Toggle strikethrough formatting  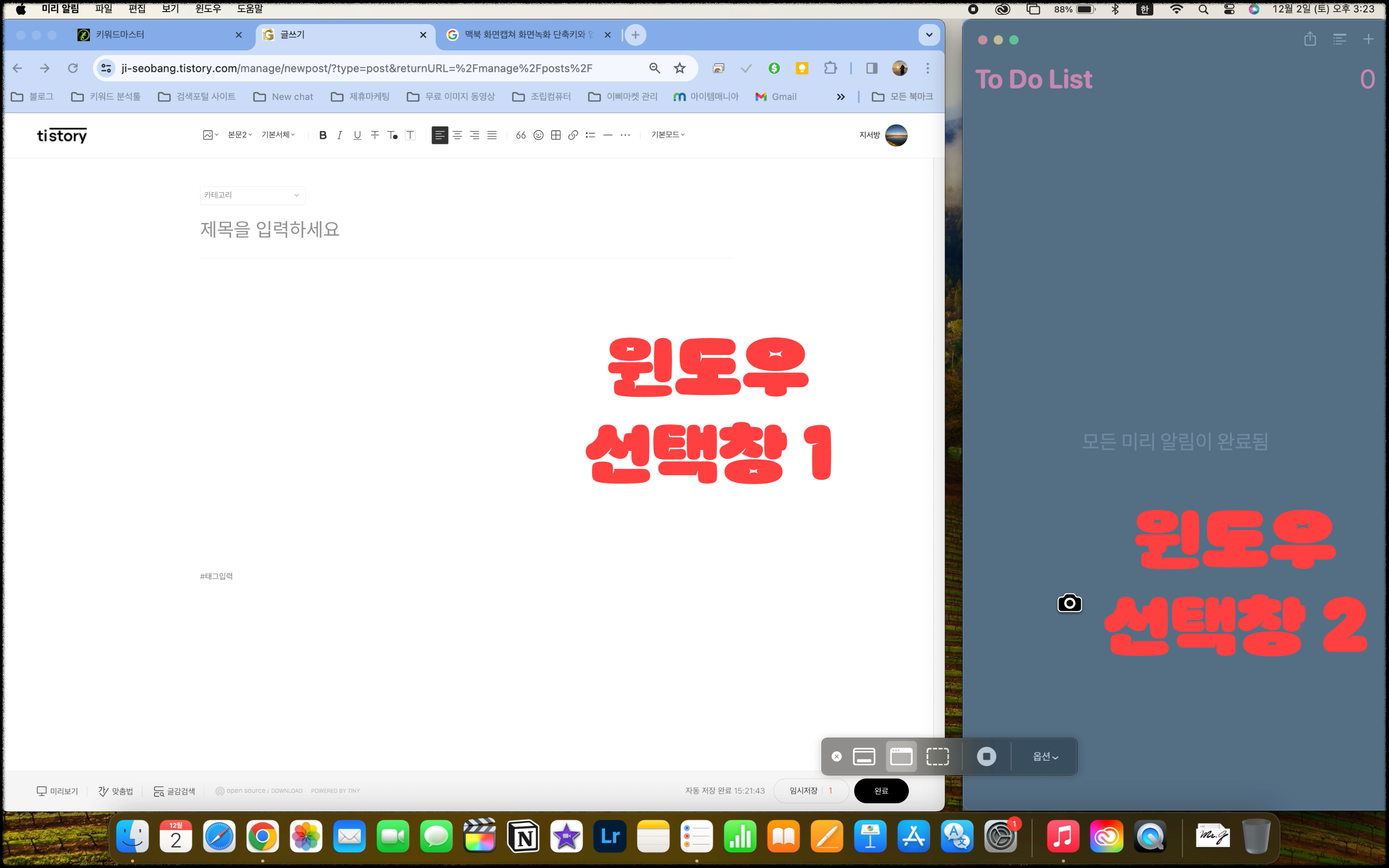pyautogui.click(x=375, y=135)
